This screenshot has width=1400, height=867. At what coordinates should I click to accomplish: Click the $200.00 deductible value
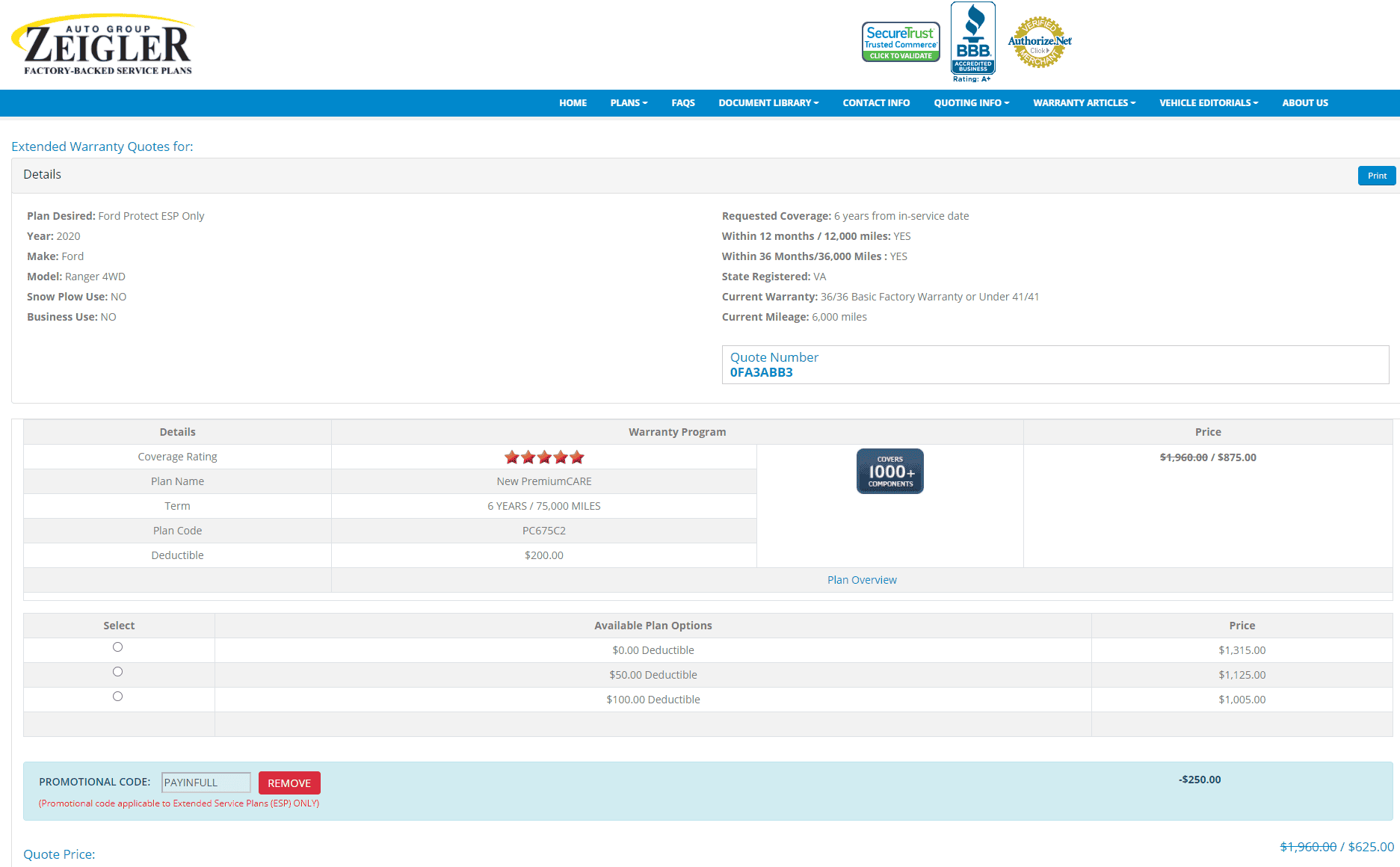(544, 555)
